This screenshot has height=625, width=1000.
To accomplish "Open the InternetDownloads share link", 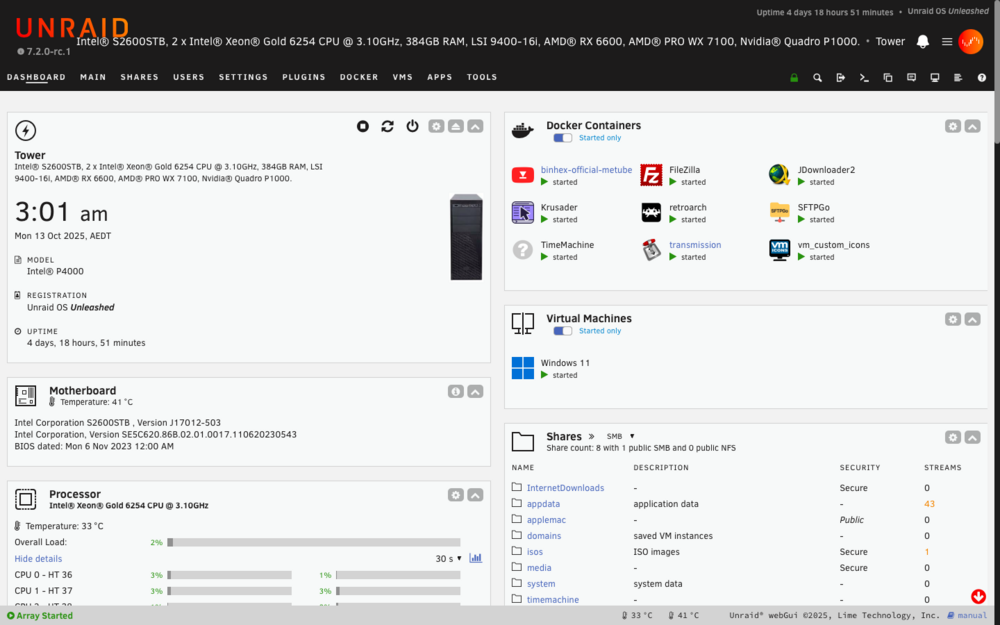I will [x=565, y=488].
